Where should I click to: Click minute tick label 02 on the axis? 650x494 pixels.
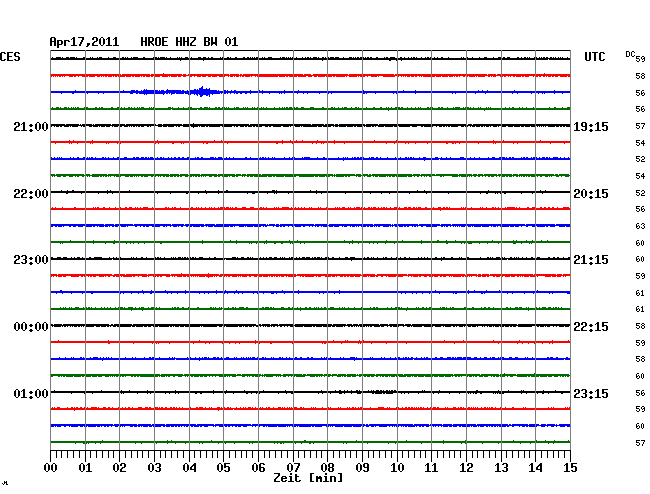(x=119, y=468)
